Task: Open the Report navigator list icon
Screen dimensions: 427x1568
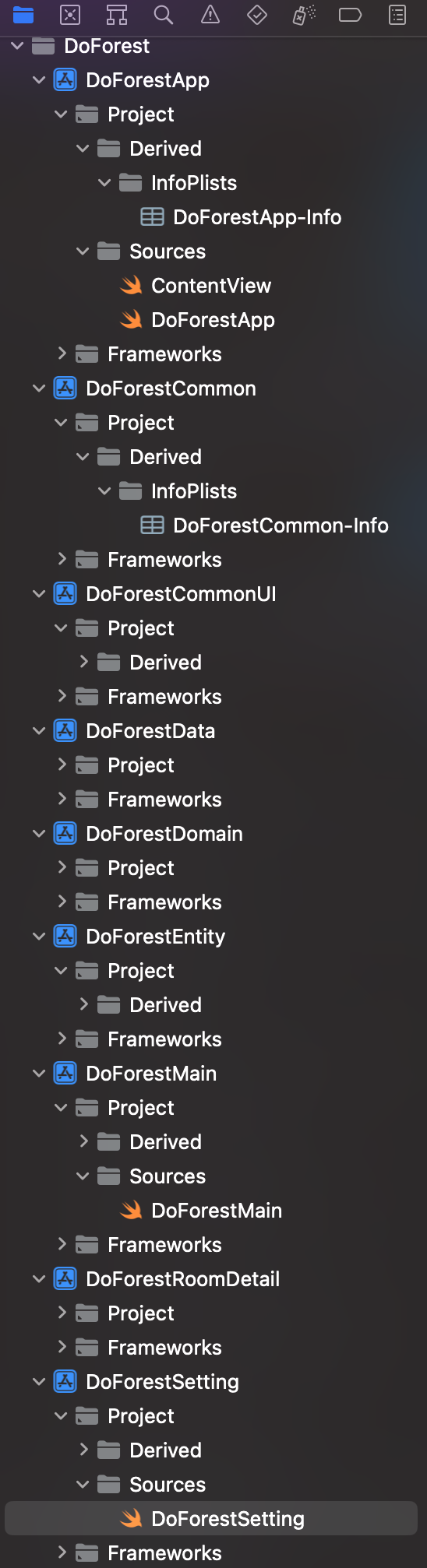Action: click(x=397, y=15)
